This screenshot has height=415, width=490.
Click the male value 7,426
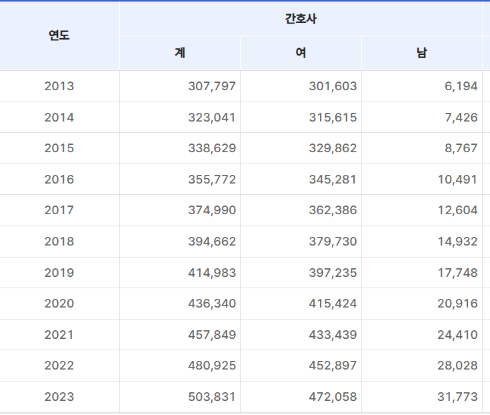pyautogui.click(x=461, y=118)
